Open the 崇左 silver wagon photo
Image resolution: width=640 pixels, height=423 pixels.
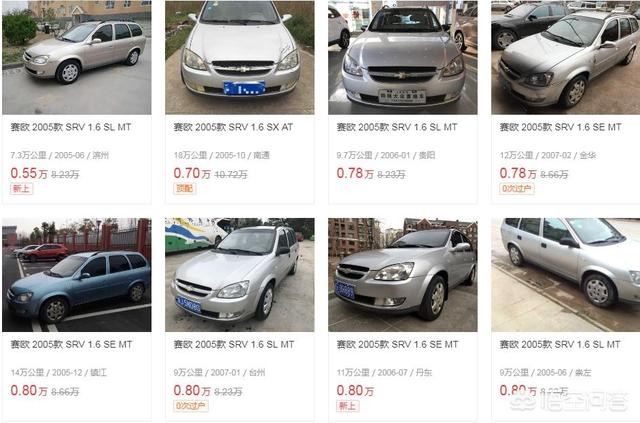(566, 275)
